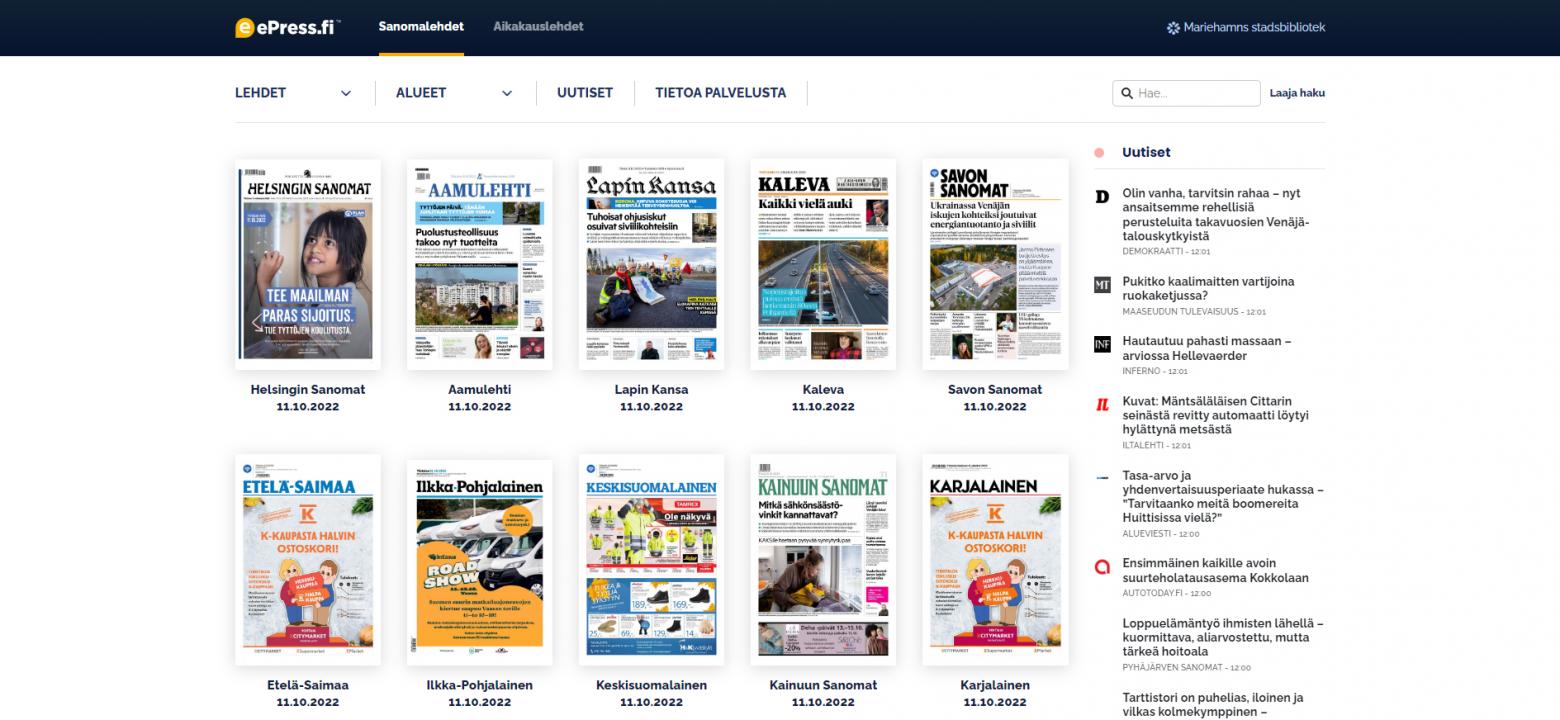1560x720 pixels.
Task: Click the Karjalainen title text
Action: pyautogui.click(x=995, y=686)
